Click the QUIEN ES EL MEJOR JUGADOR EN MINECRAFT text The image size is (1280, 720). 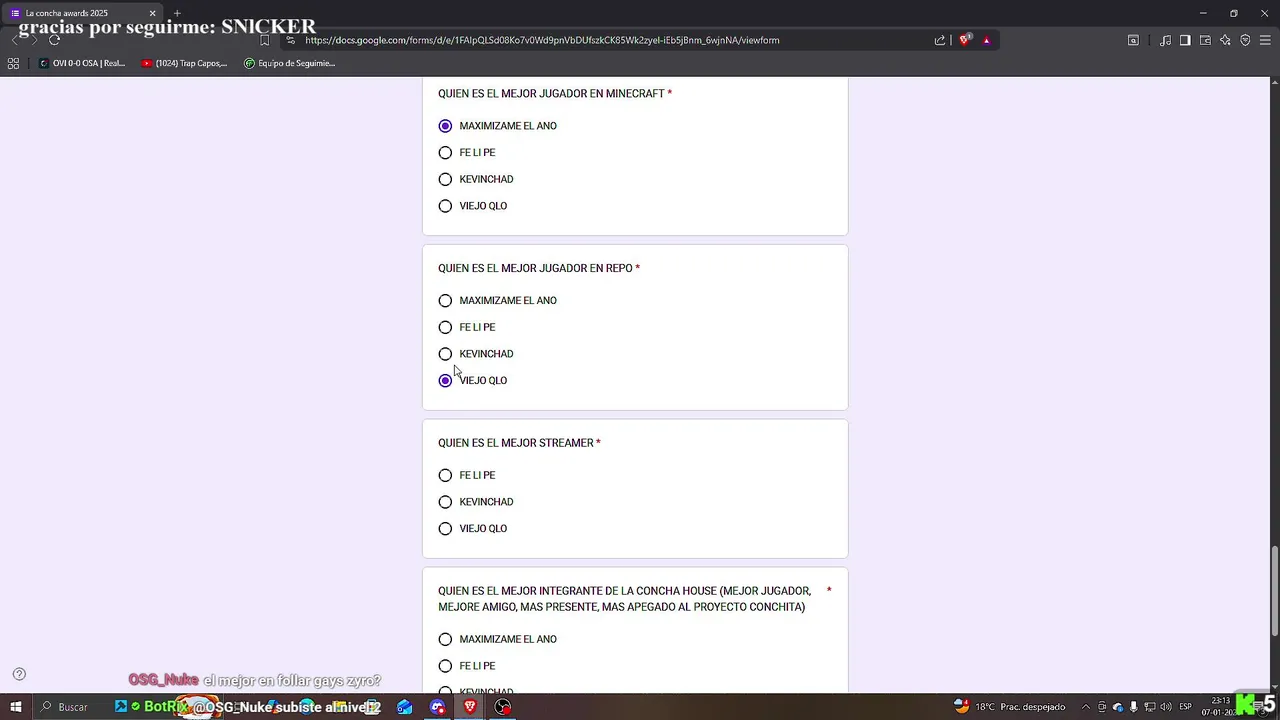(x=551, y=94)
